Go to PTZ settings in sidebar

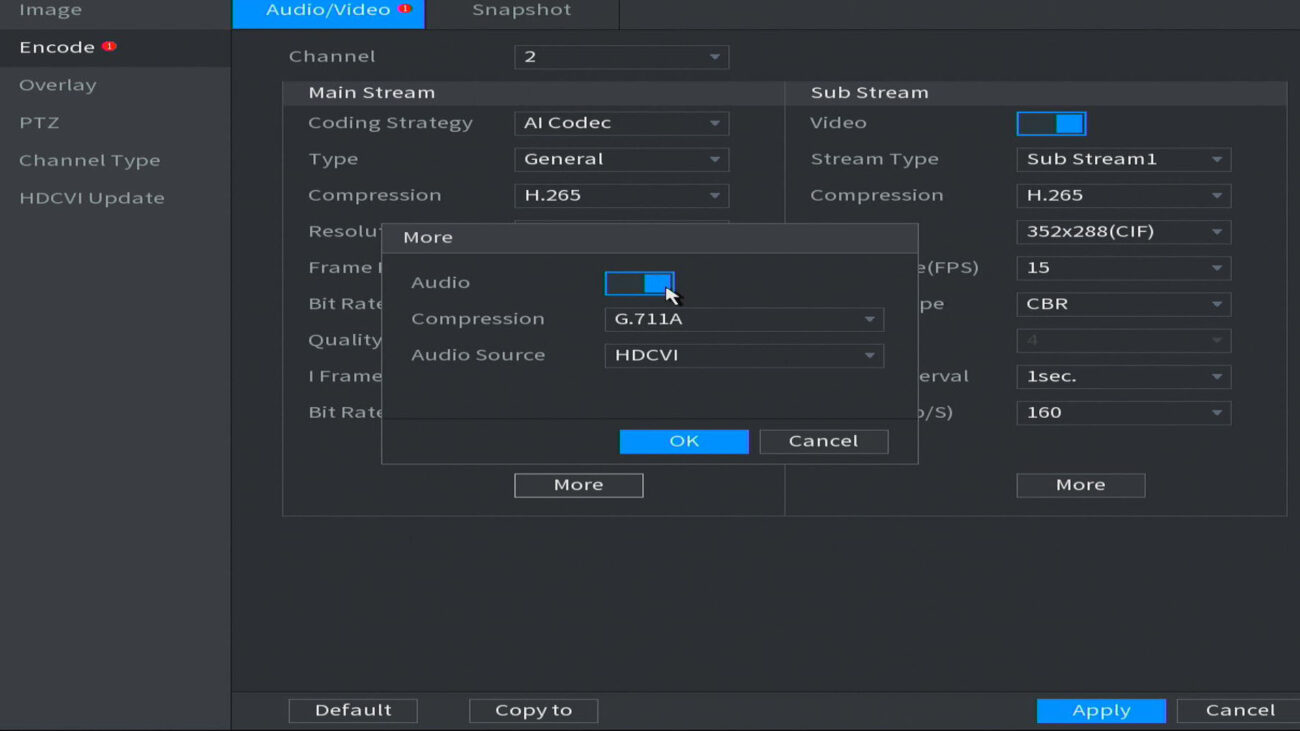coord(39,123)
